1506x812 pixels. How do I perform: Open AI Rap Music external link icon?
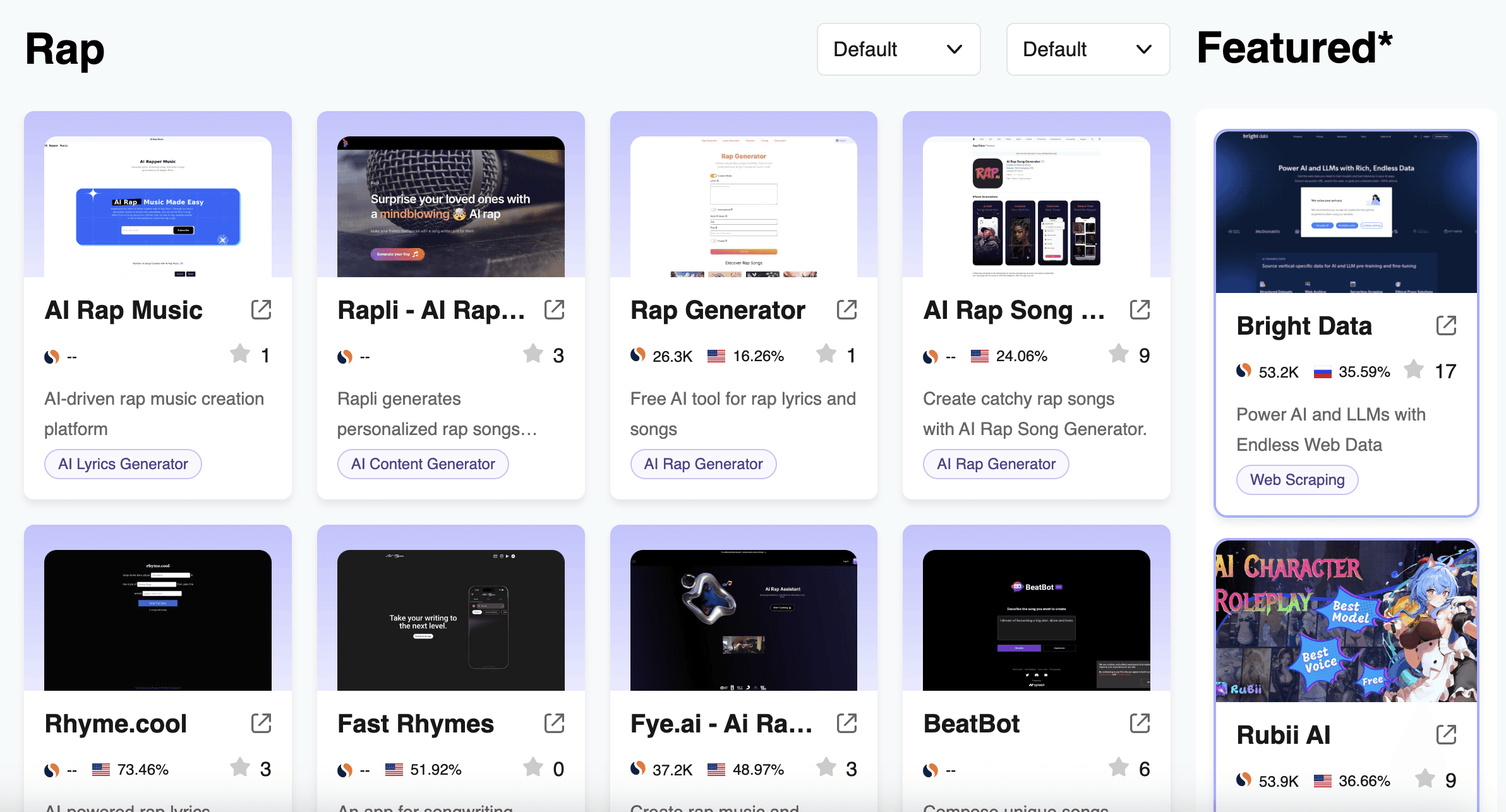point(261,310)
